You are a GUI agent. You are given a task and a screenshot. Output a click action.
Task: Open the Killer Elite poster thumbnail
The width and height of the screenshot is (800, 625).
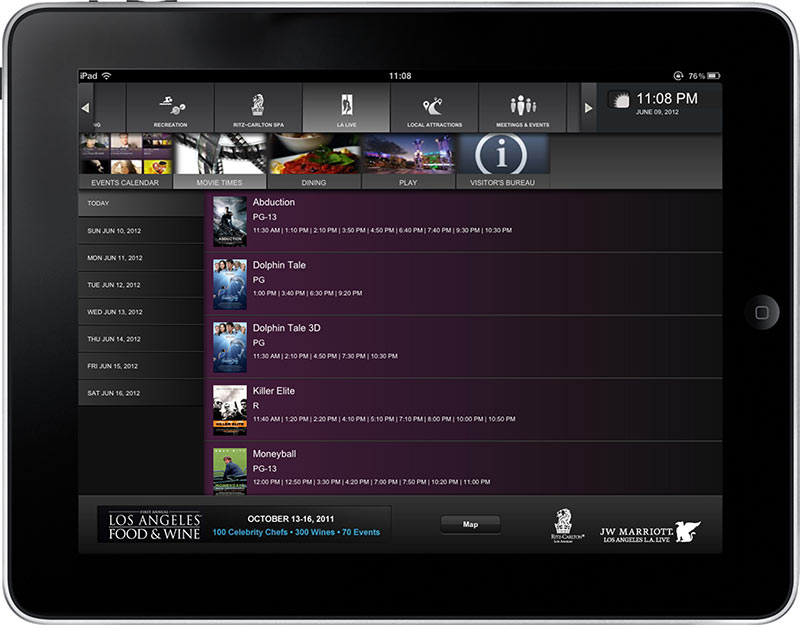(230, 409)
